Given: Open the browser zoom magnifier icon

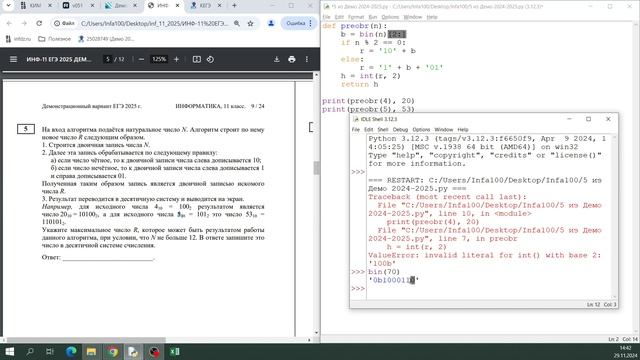Looking at the screenshot, I should pos(237,24).
